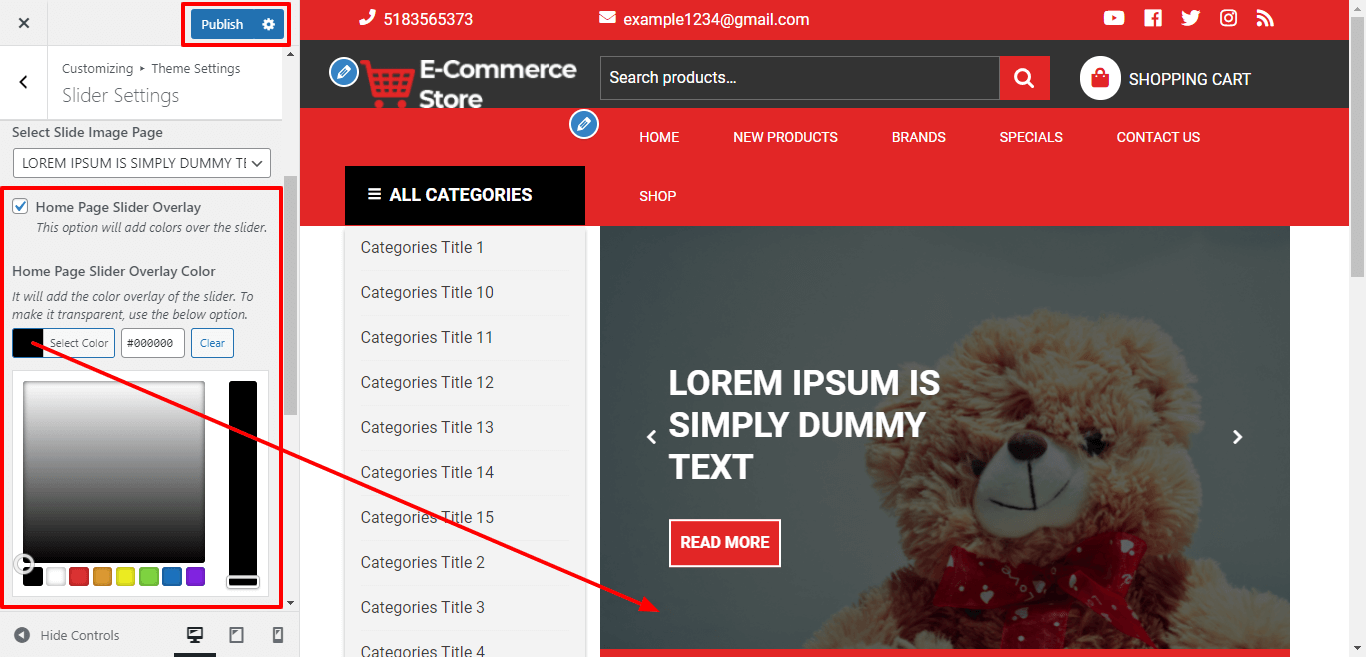Viewport: 1366px width, 657px height.
Task: Click the YouTube icon in top bar
Action: coord(1114,18)
